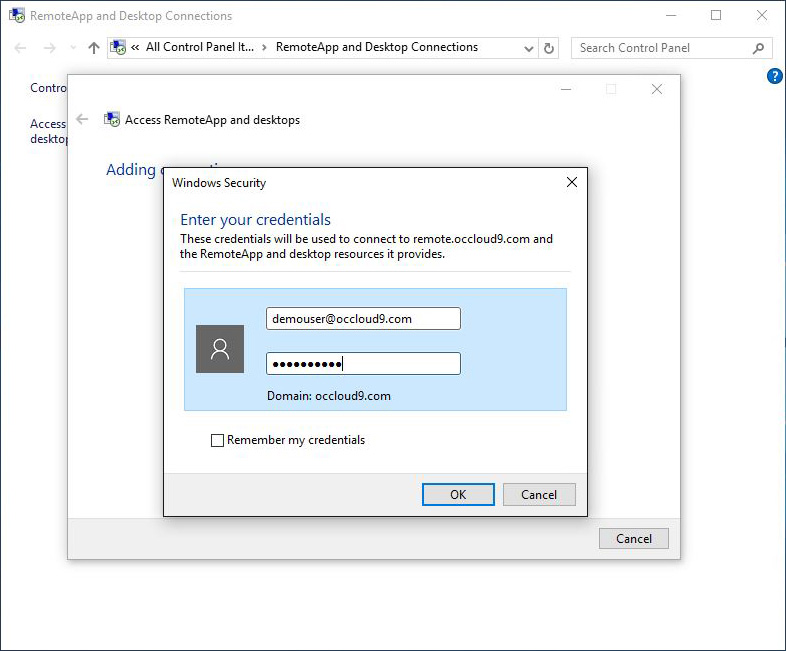Minimize the Access RemoteApp and desktops wizard
Image resolution: width=786 pixels, height=651 pixels.
[566, 89]
